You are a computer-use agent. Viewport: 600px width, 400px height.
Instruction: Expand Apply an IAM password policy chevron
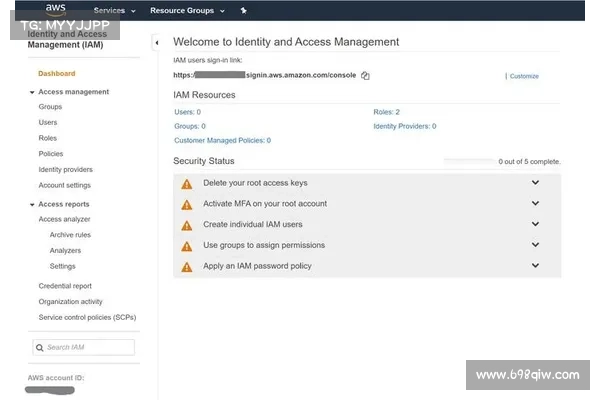(535, 265)
